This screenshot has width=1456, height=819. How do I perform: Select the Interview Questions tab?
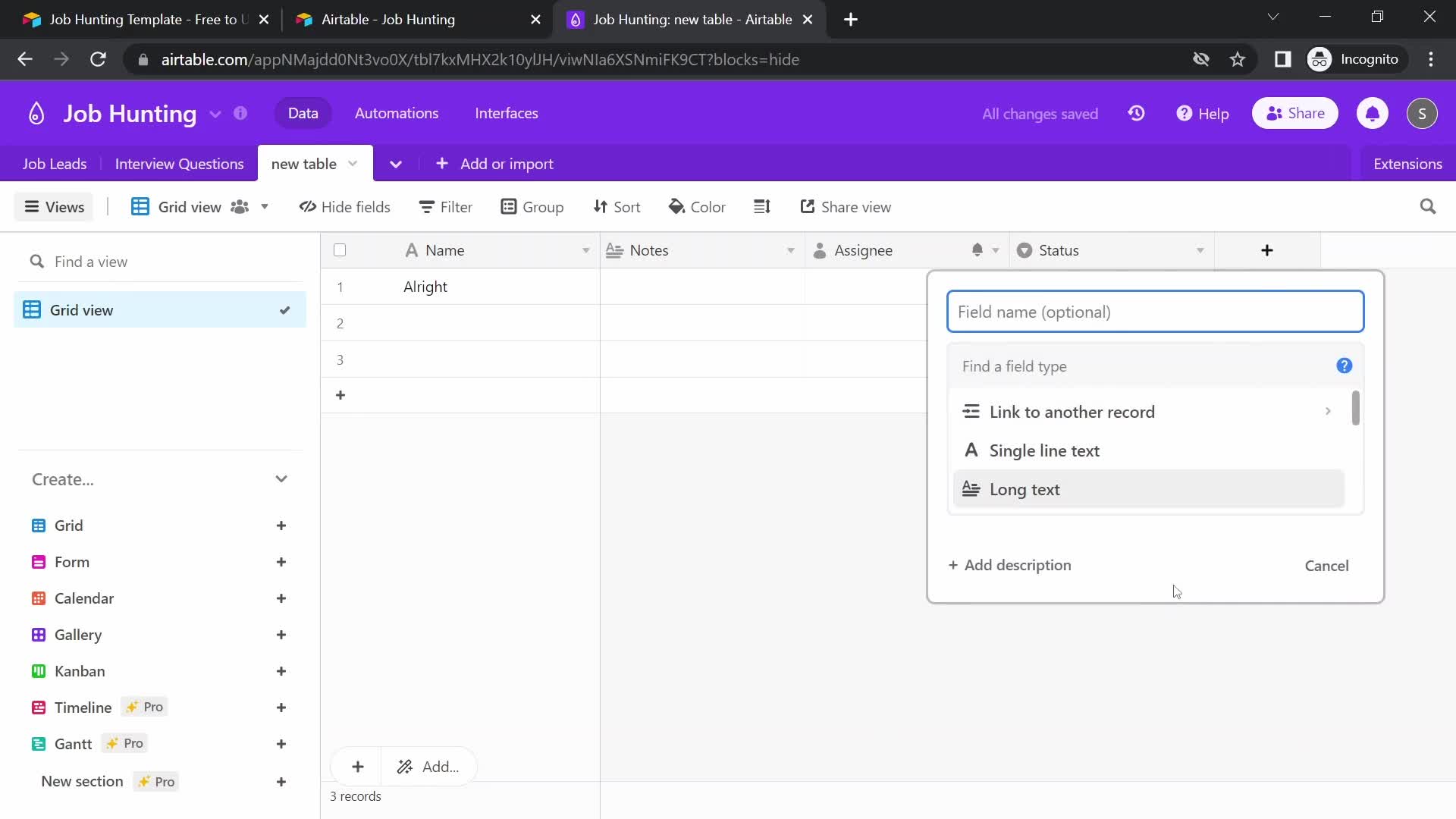pos(179,163)
